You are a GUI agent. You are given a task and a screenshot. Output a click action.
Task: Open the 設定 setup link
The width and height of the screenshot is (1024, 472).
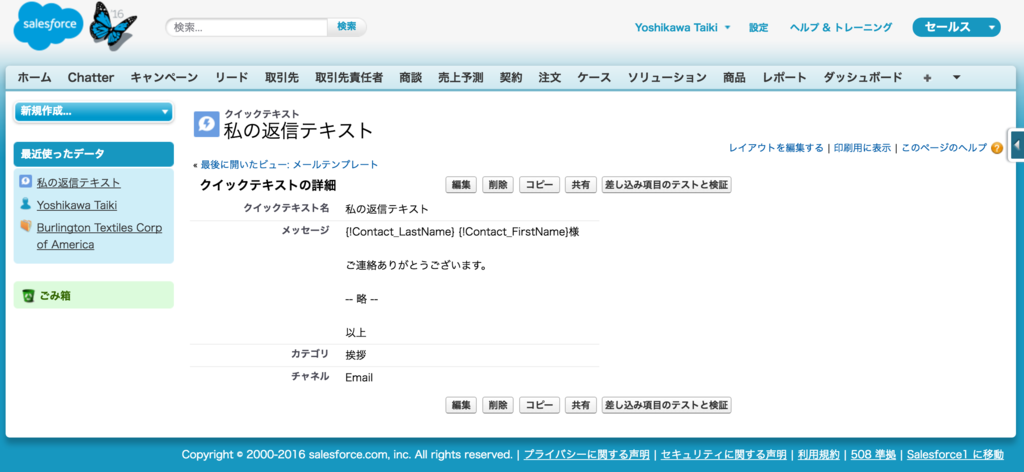point(758,27)
